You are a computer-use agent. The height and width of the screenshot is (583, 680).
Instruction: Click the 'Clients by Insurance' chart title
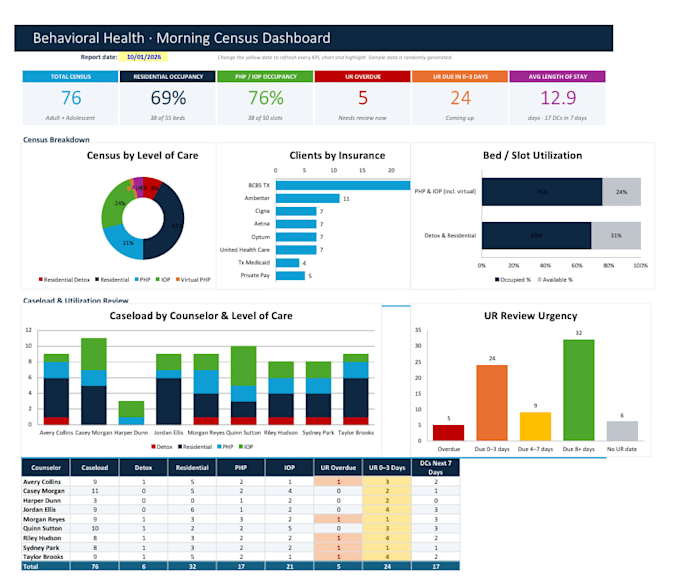[x=337, y=155]
